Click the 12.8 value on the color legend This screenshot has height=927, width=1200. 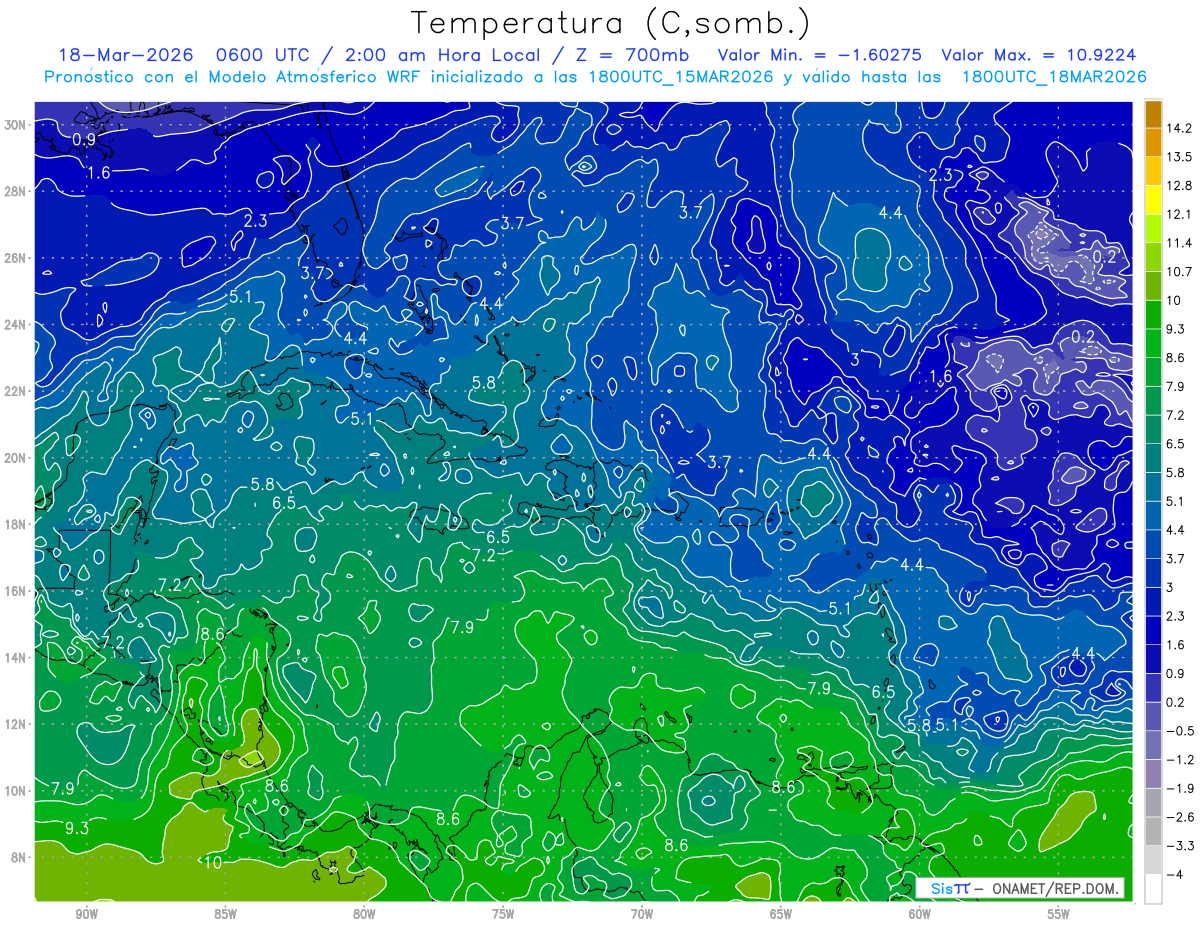coord(1178,185)
